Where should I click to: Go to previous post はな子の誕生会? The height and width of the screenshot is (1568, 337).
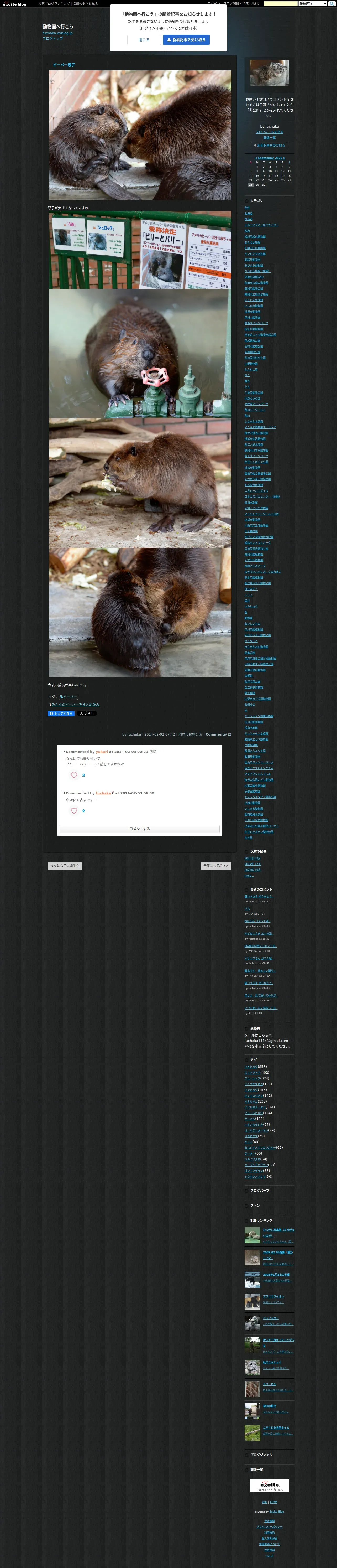[x=65, y=866]
